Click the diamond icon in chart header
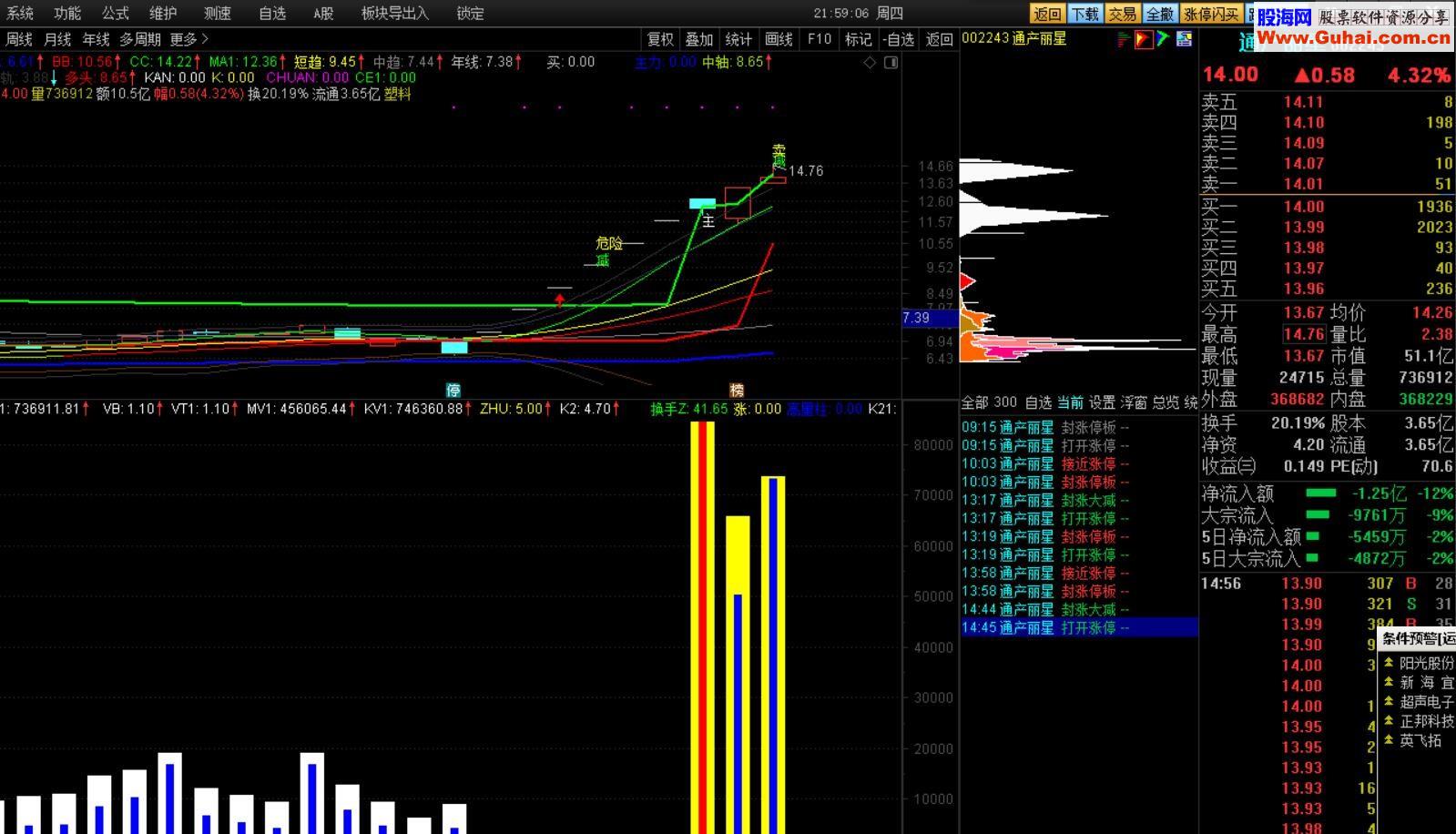Viewport: 1456px width, 834px height. coord(870,62)
